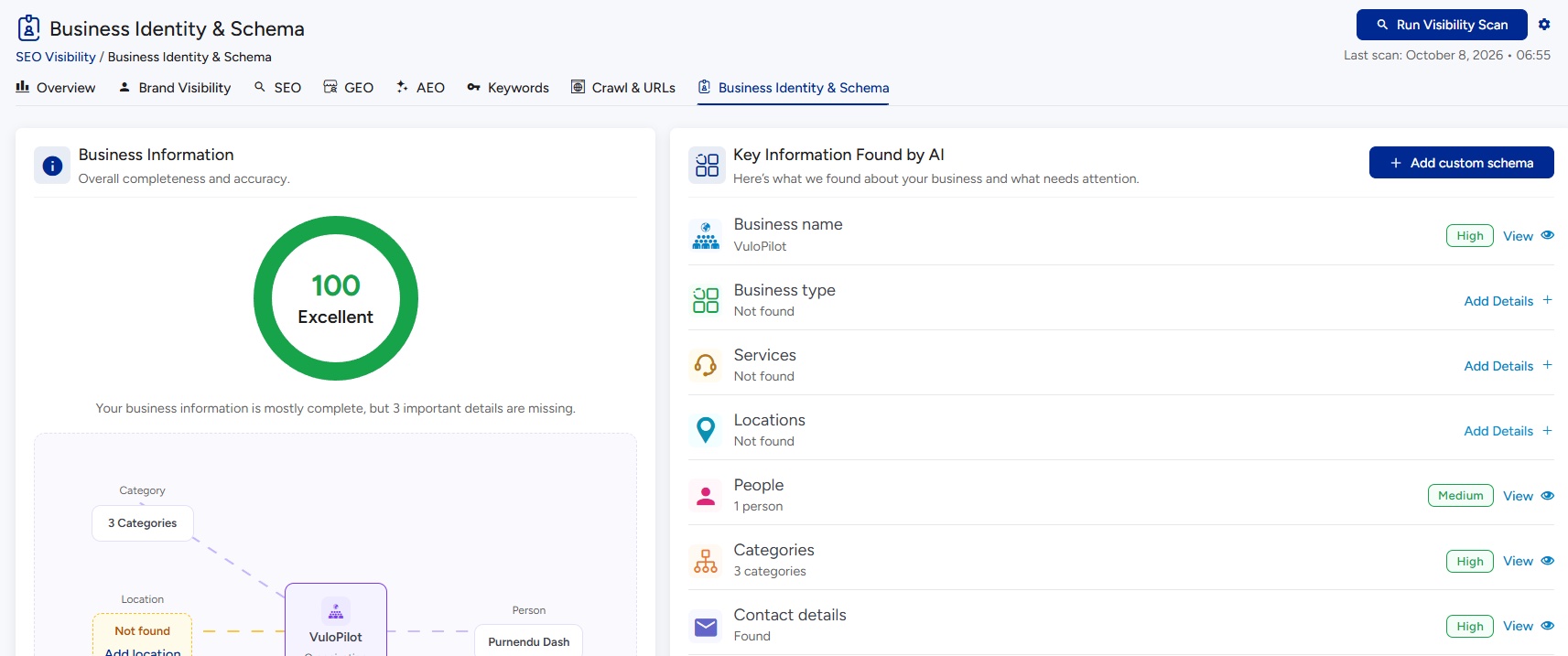Viewport: 1568px width, 656px height.
Task: Click the Services headset icon
Action: point(706,365)
